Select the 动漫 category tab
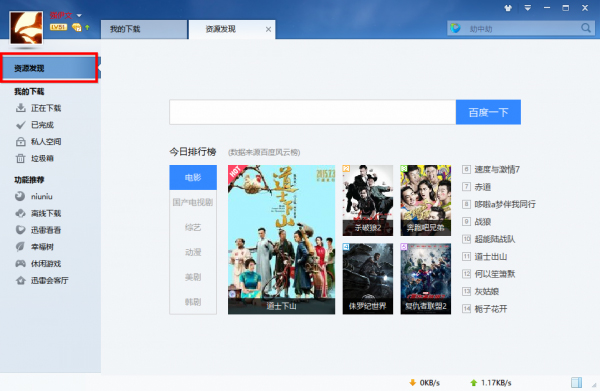 click(193, 252)
